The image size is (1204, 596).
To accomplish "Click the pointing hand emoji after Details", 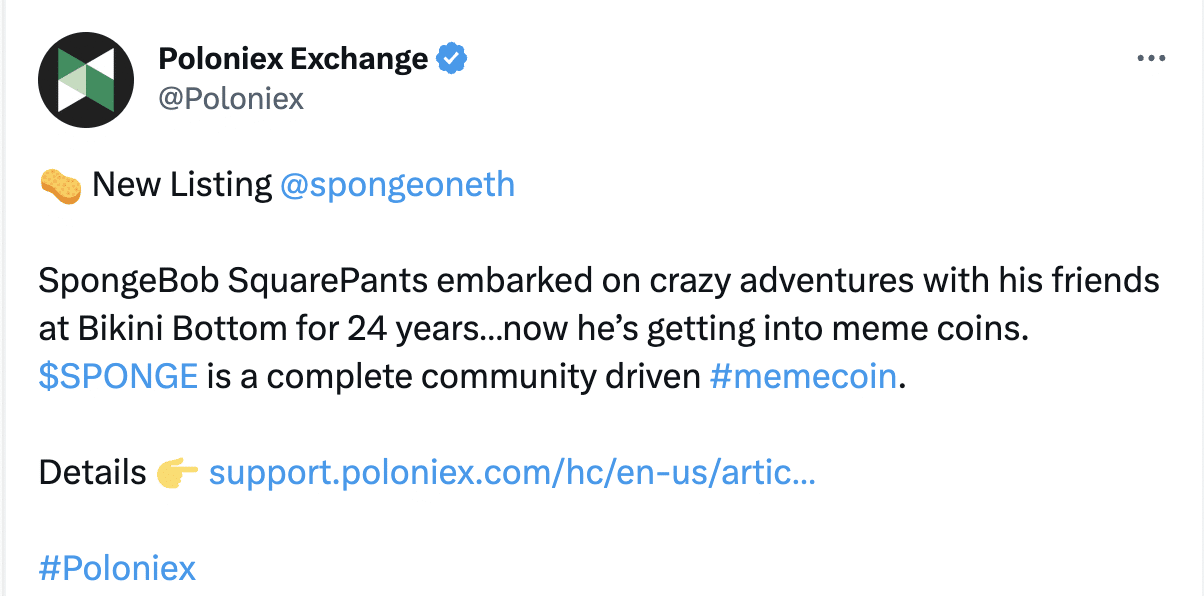I will (177, 473).
